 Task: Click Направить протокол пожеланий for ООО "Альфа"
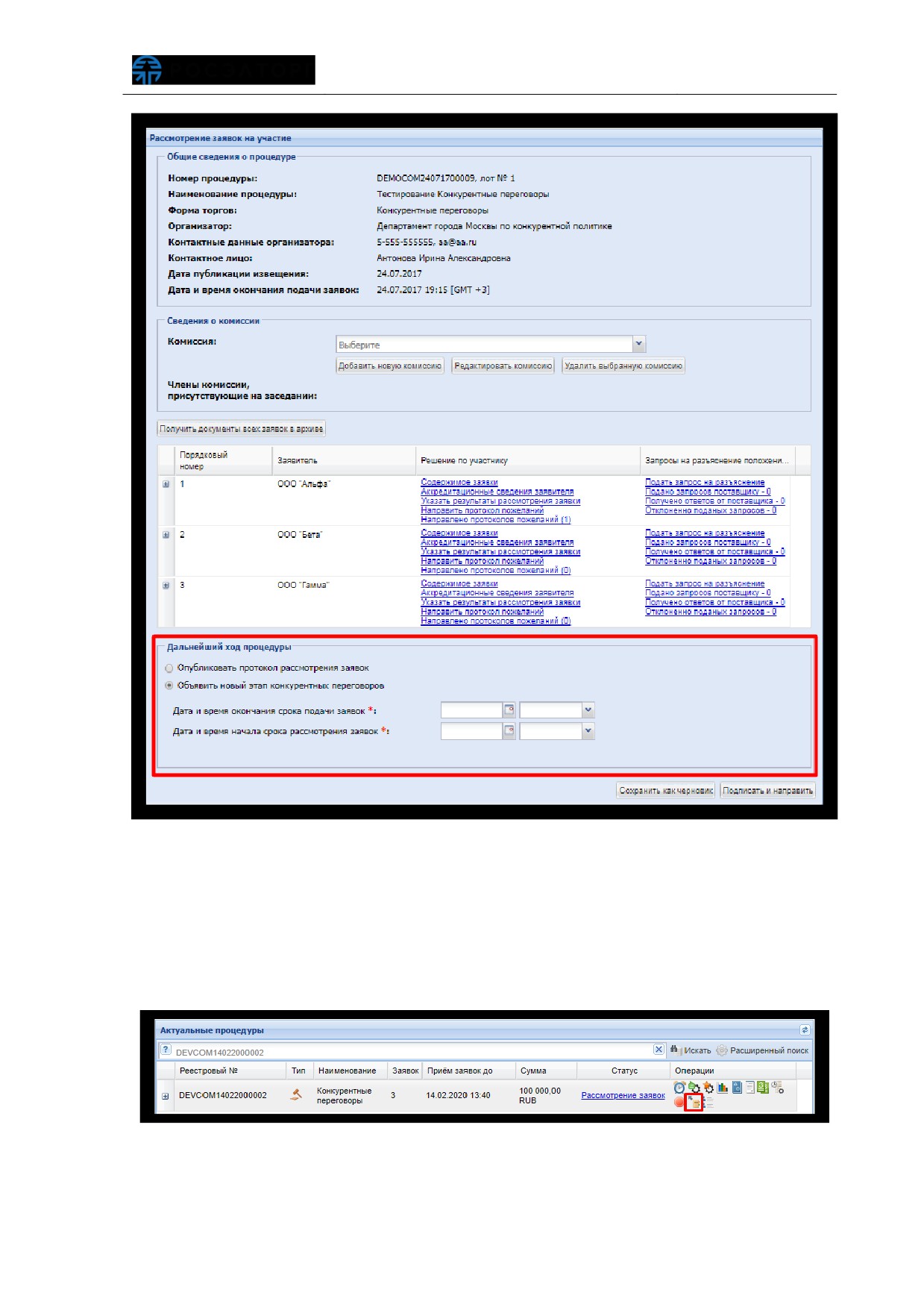(x=483, y=510)
